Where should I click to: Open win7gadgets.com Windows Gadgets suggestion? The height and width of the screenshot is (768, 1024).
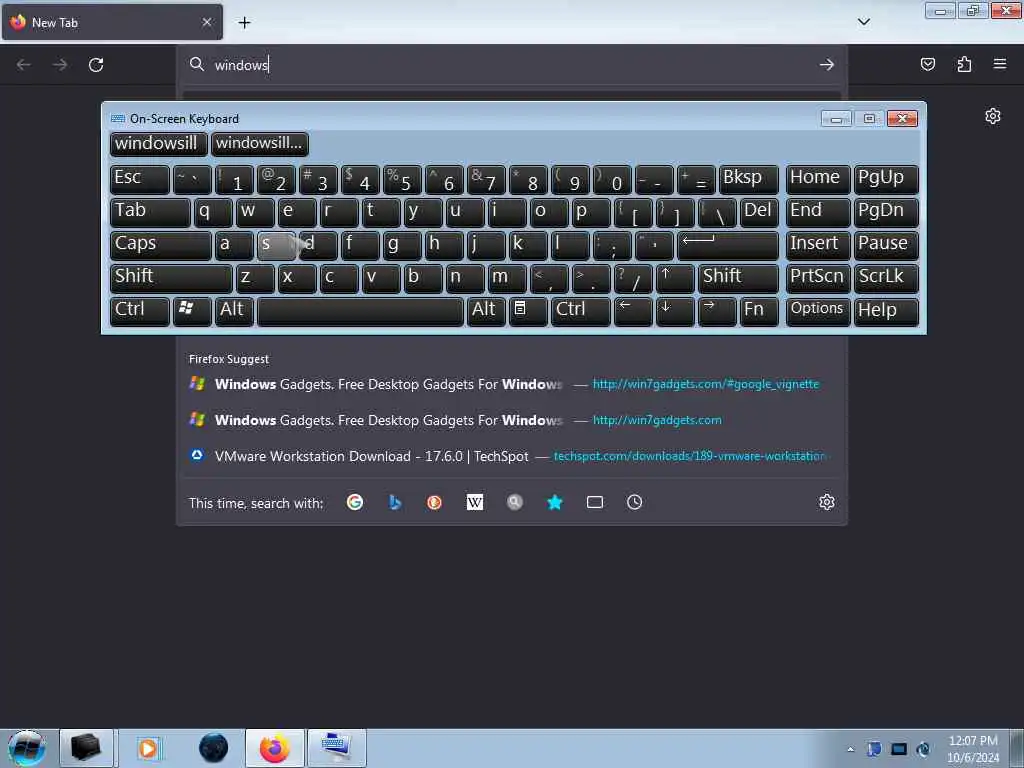[x=511, y=420]
